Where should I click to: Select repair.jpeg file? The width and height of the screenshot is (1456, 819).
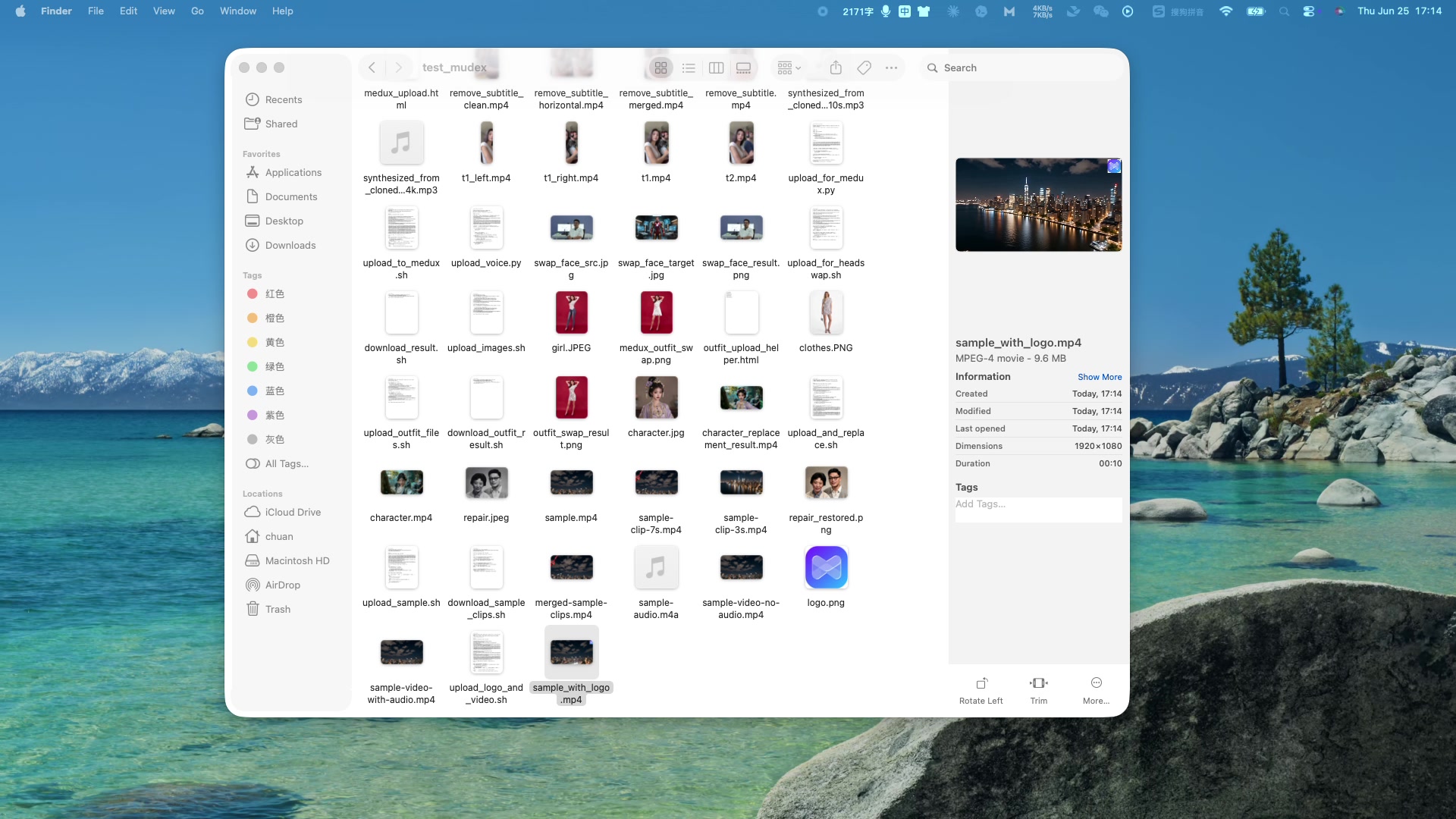click(486, 483)
